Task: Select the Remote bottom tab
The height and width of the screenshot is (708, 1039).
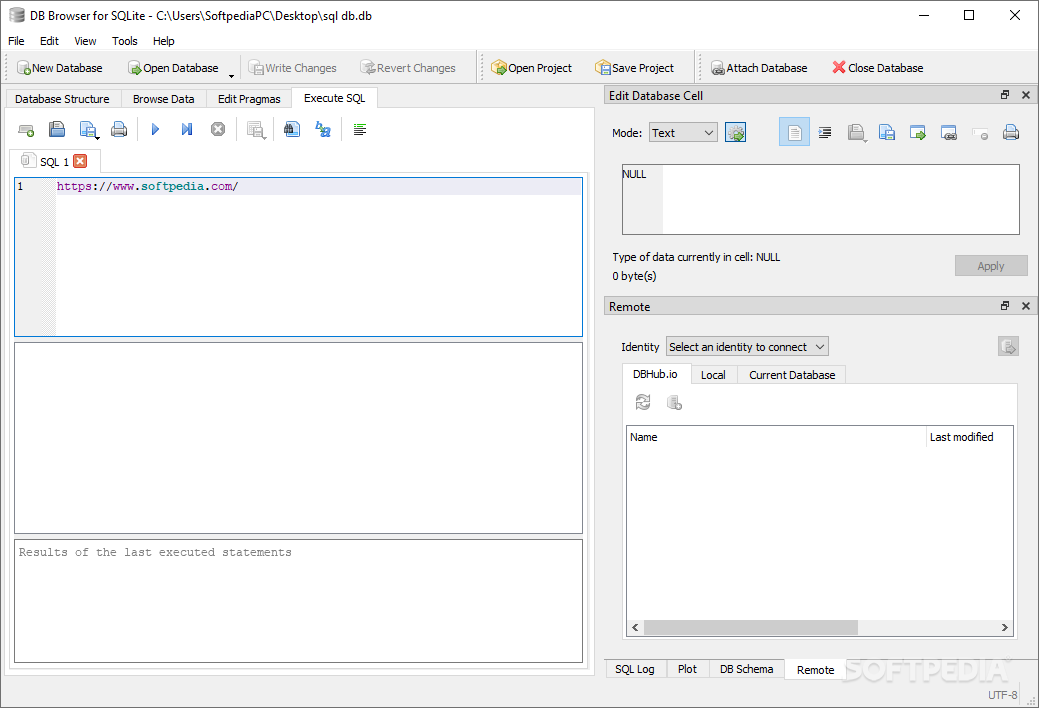Action: tap(815, 670)
